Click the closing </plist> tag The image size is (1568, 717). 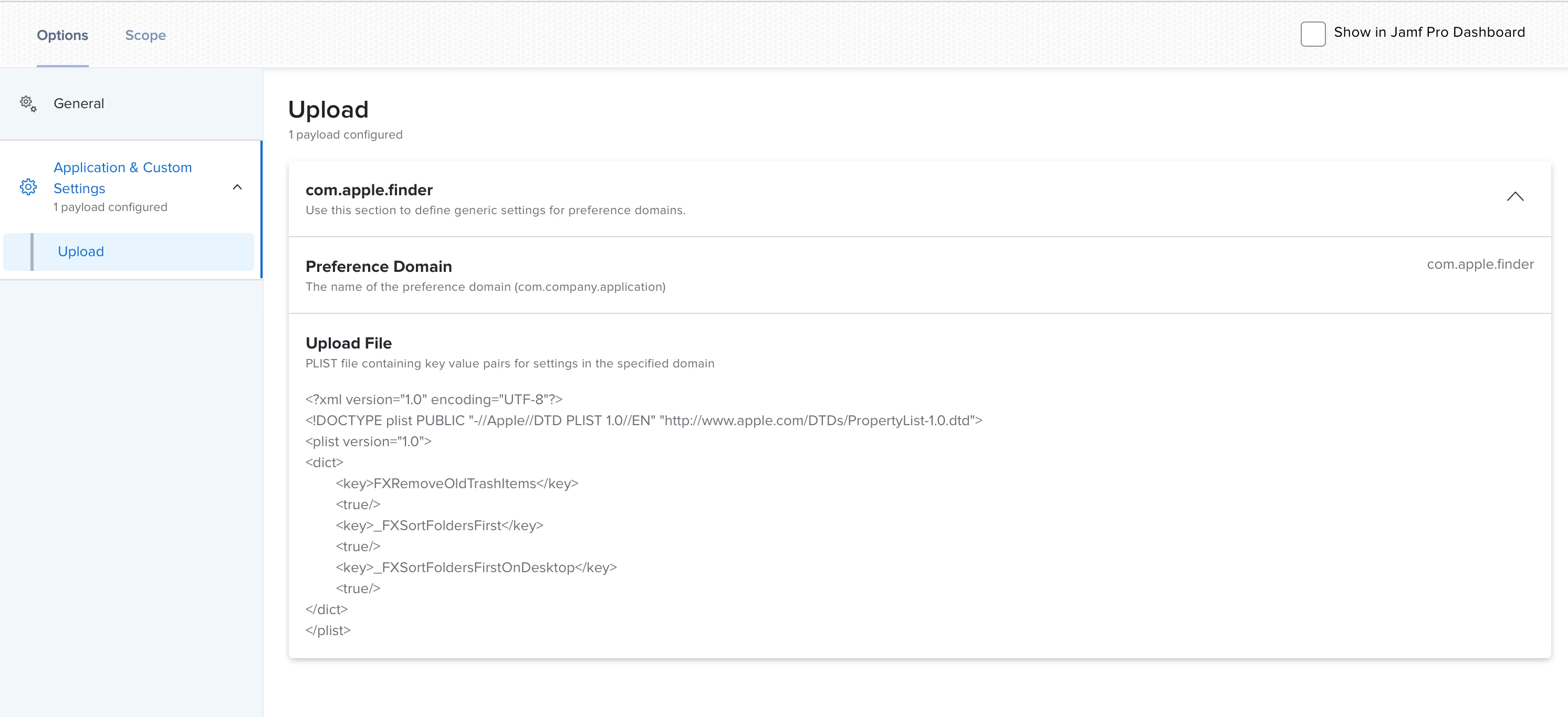tap(328, 630)
